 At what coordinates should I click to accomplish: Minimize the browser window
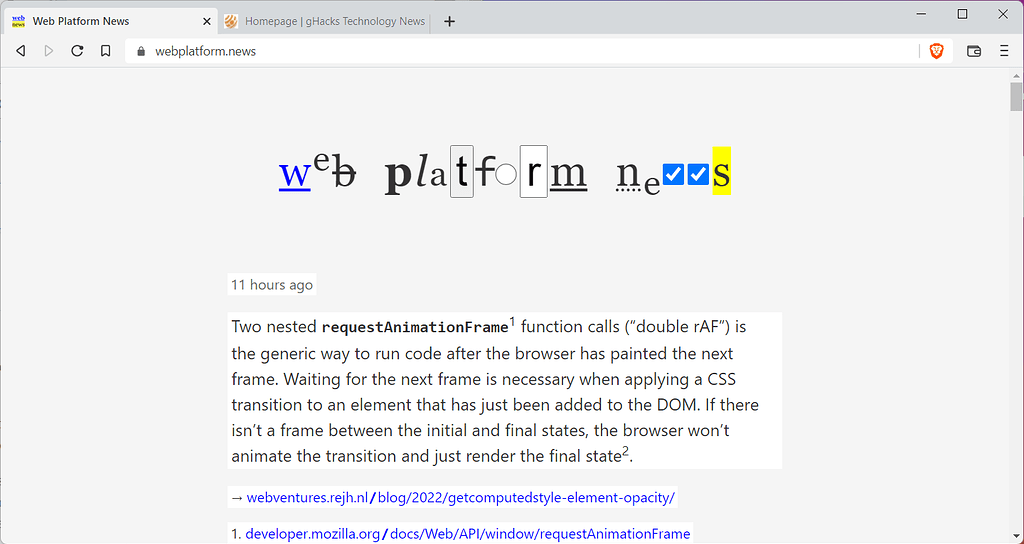pyautogui.click(x=921, y=14)
